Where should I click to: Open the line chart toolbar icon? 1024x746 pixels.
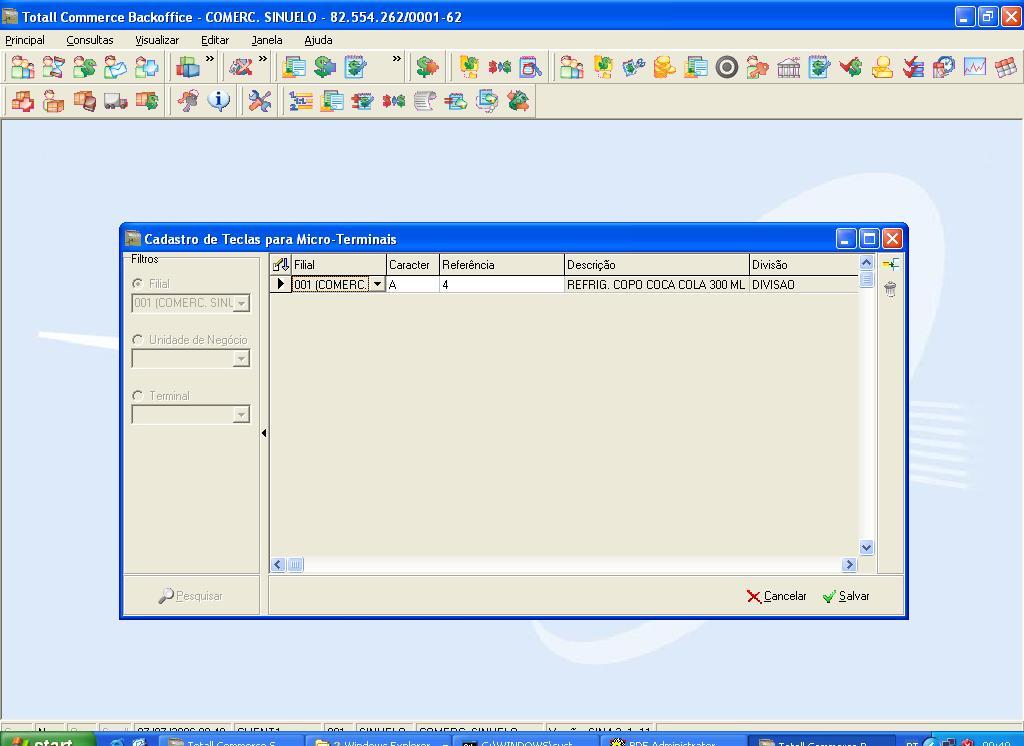click(974, 67)
